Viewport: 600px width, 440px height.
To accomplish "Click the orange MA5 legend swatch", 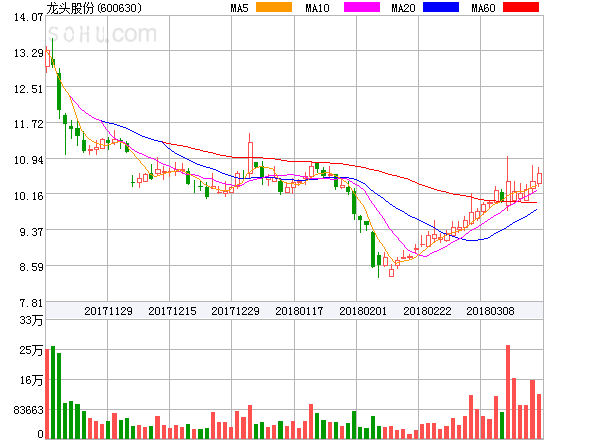I will tap(274, 7).
